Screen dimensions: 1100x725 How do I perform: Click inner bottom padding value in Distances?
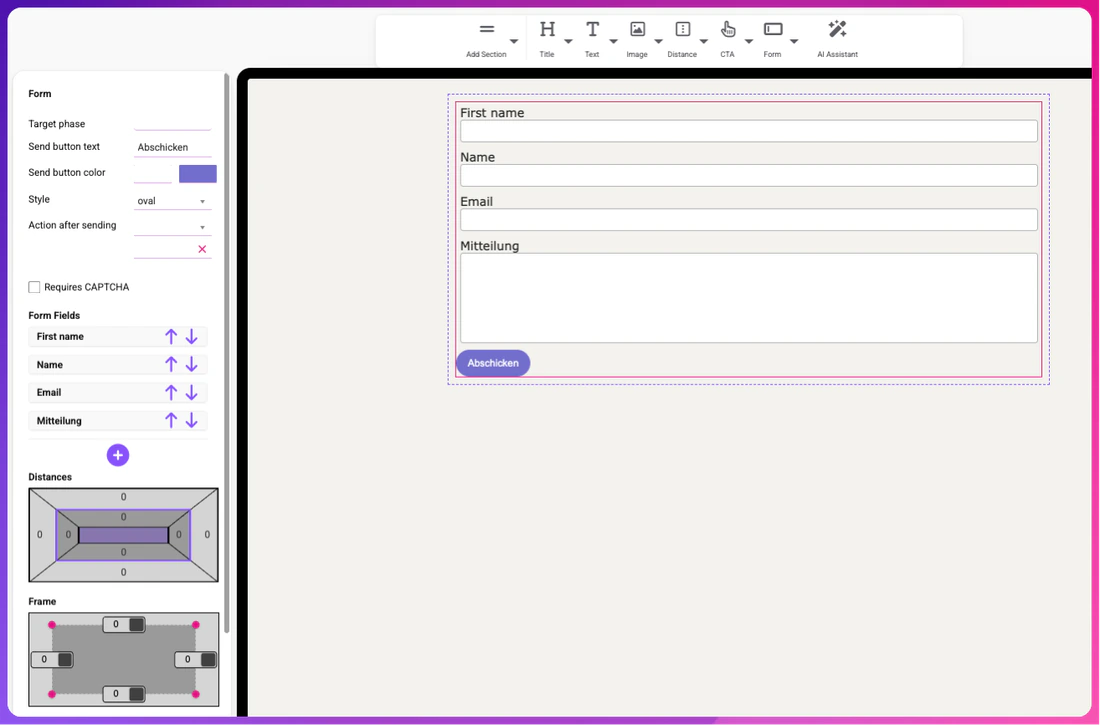[x=123, y=552]
